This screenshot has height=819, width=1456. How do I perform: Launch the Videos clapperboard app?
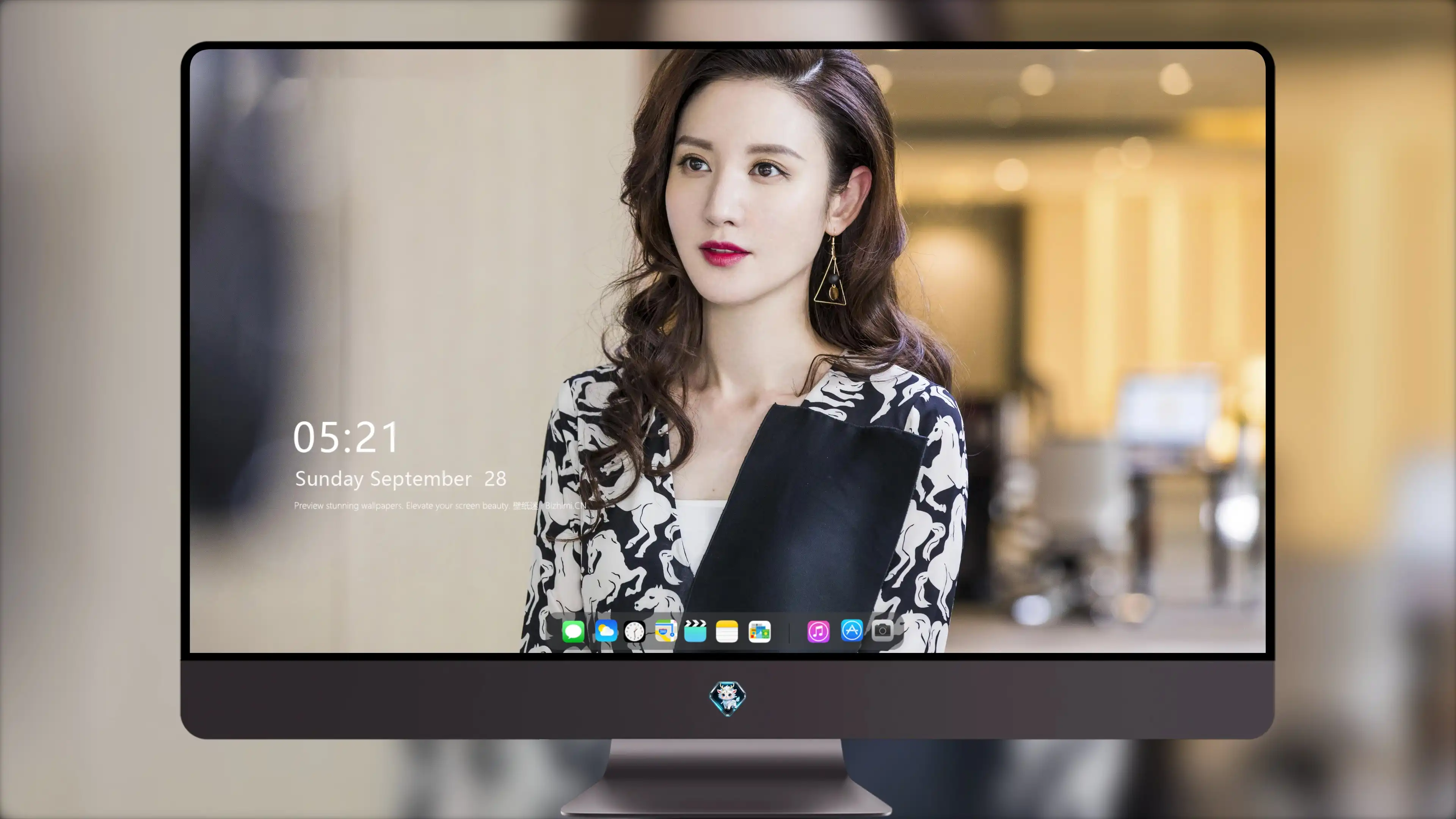coord(695,631)
